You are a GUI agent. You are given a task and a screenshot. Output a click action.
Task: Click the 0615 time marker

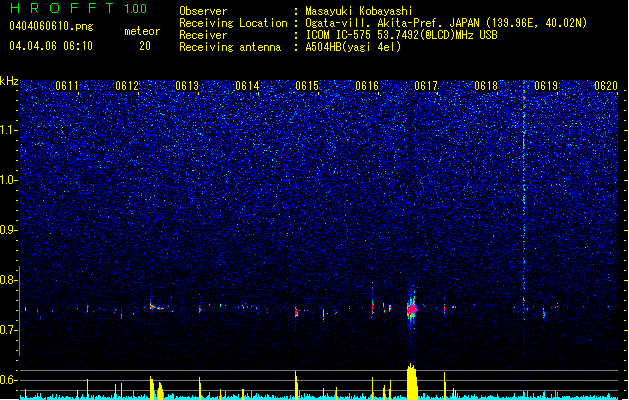click(x=307, y=86)
